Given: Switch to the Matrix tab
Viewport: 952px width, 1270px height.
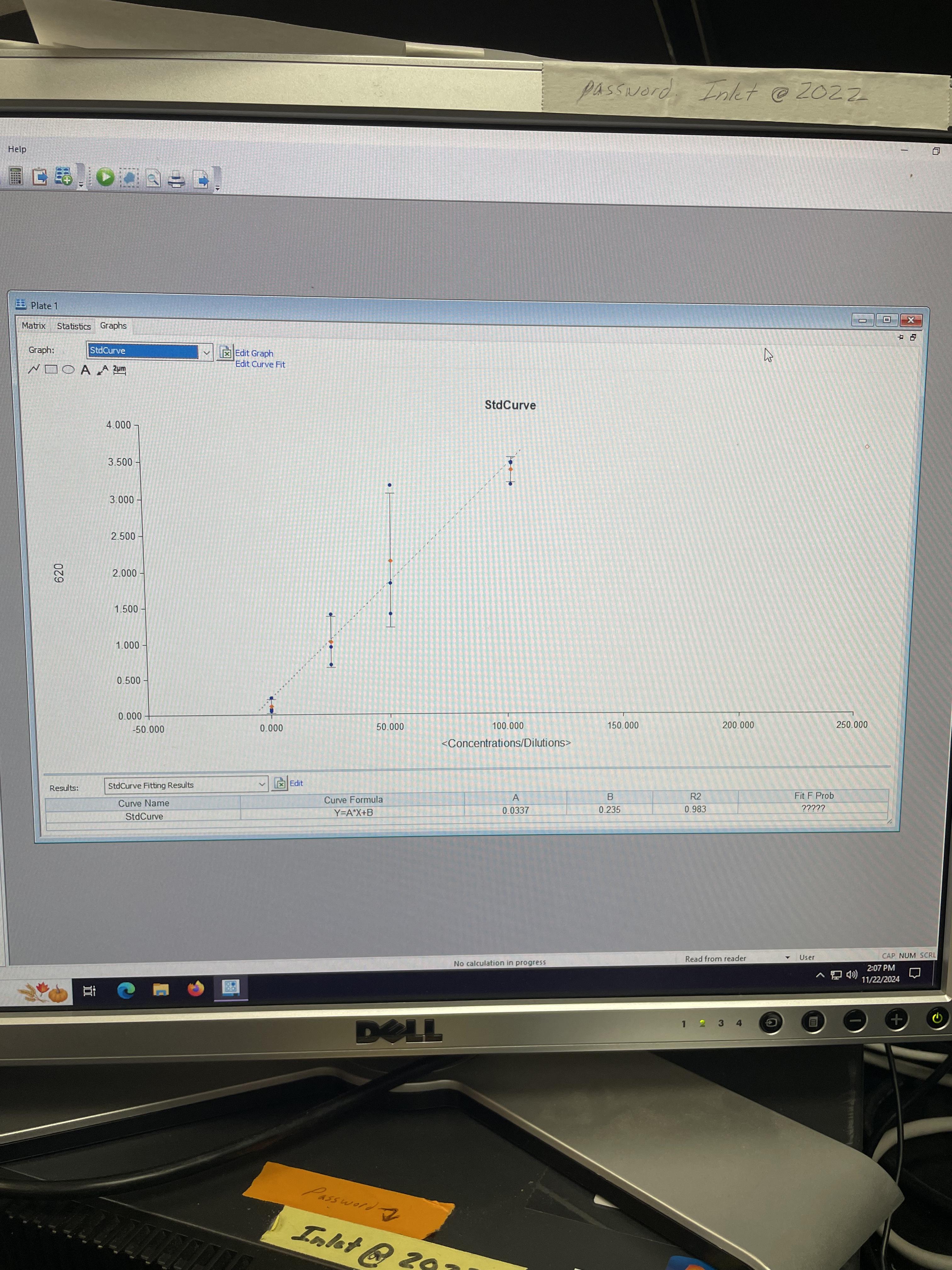Looking at the screenshot, I should (x=33, y=326).
